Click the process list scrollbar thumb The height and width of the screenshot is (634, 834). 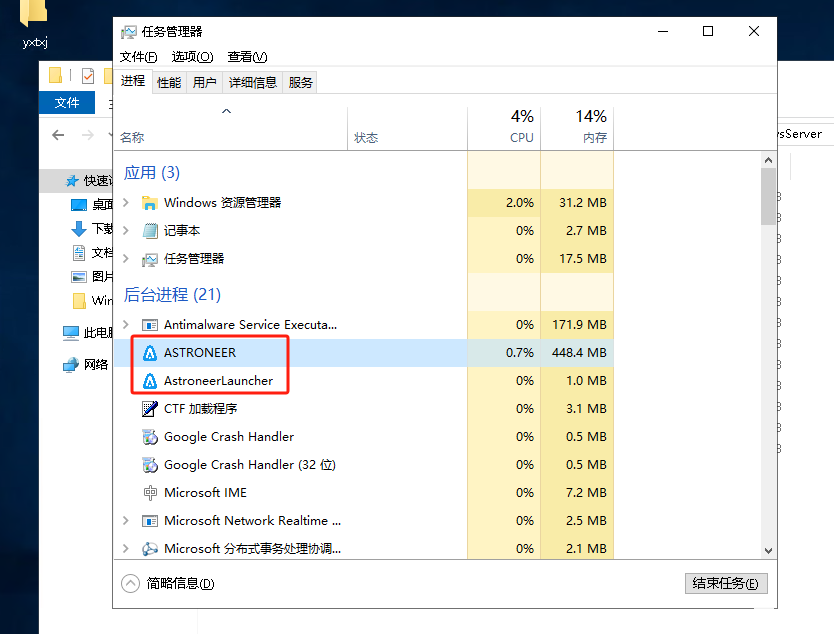(768, 196)
